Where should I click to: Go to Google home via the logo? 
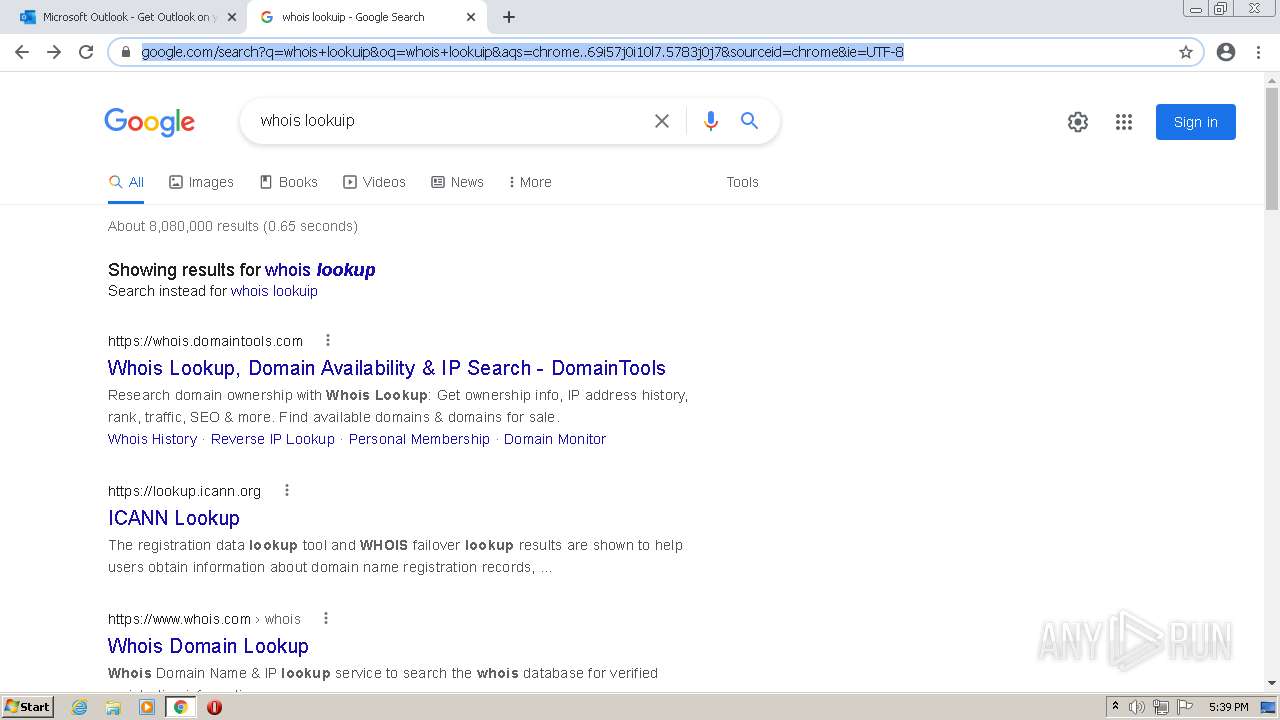pyautogui.click(x=149, y=122)
